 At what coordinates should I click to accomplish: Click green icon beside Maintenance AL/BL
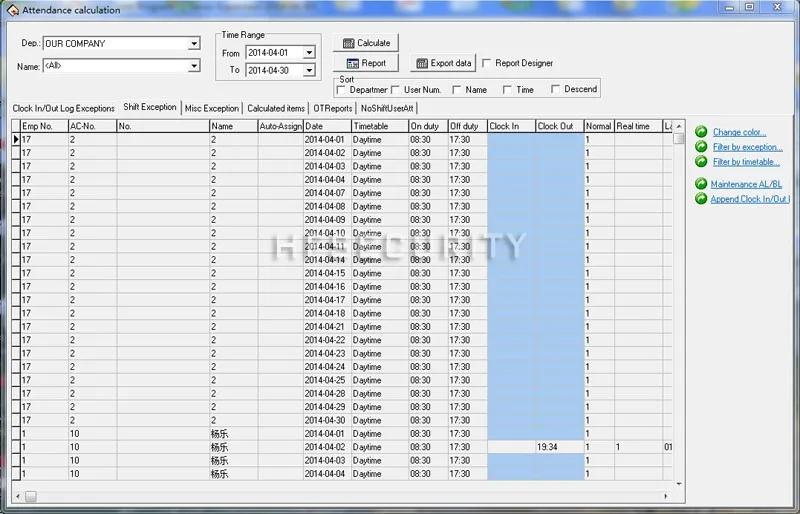702,184
